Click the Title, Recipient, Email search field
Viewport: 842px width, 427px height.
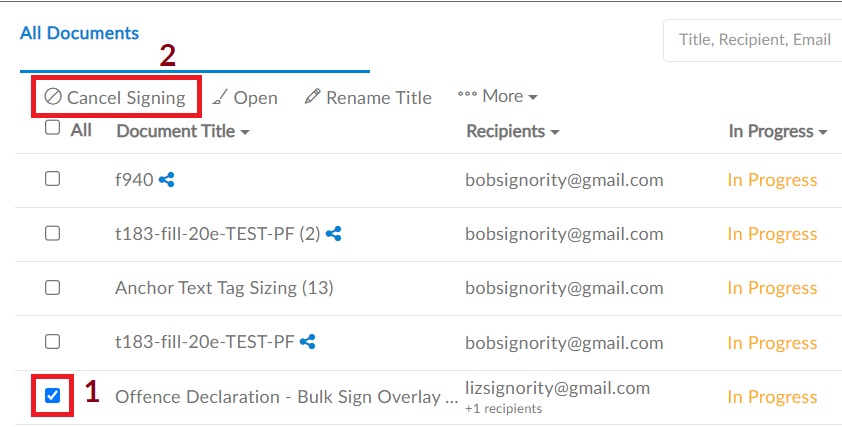tap(753, 40)
